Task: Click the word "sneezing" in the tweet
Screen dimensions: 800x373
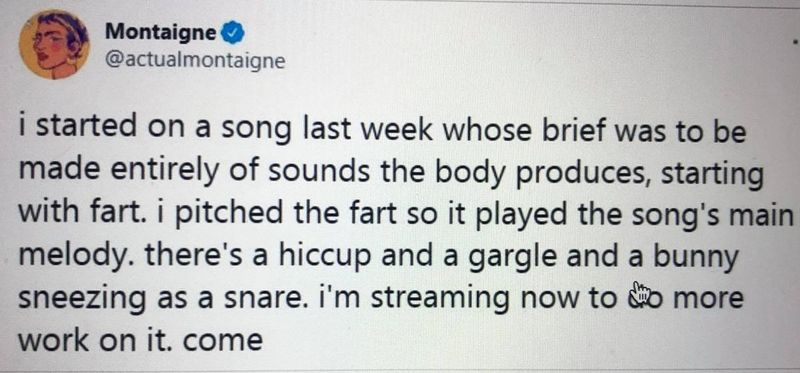Action: [82, 299]
